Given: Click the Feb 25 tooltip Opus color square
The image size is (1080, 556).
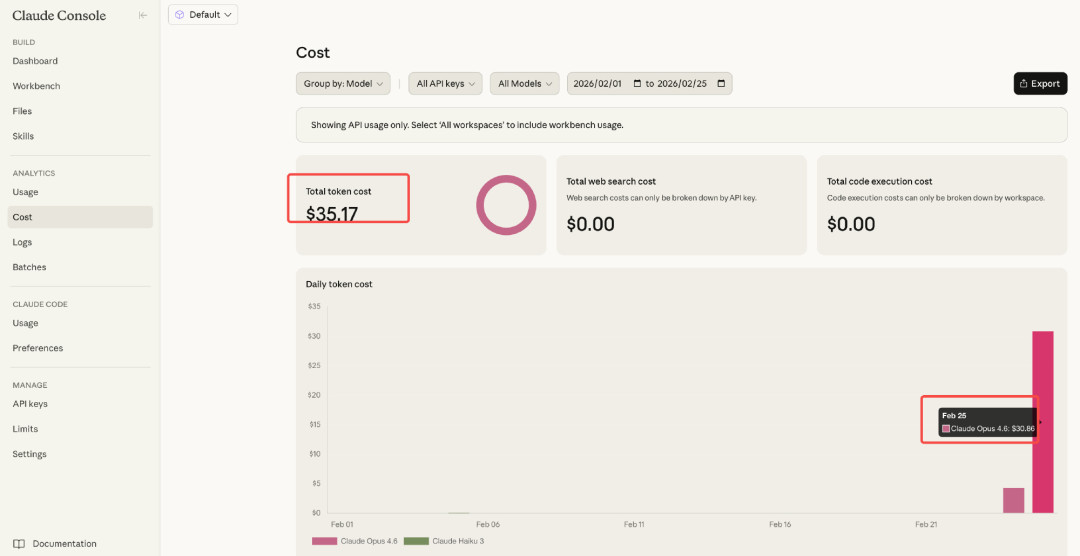Looking at the screenshot, I should (x=946, y=429).
